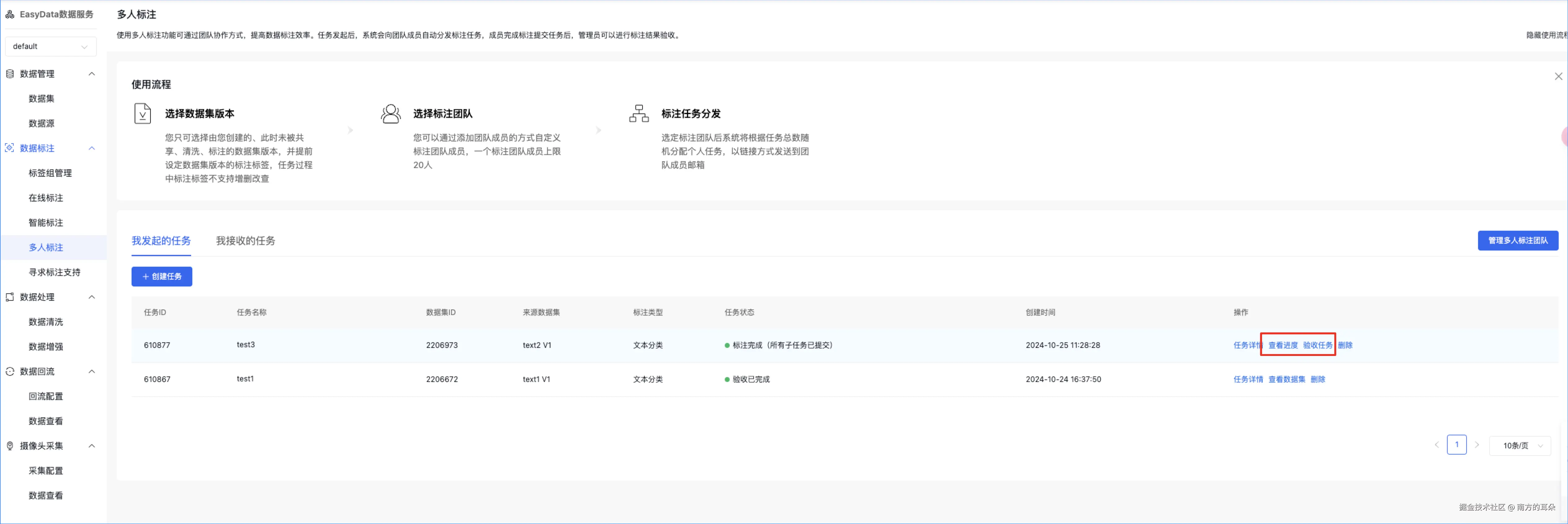The height and width of the screenshot is (524, 1568).
Task: Click the 选择标注团队 people icon
Action: pyautogui.click(x=391, y=114)
